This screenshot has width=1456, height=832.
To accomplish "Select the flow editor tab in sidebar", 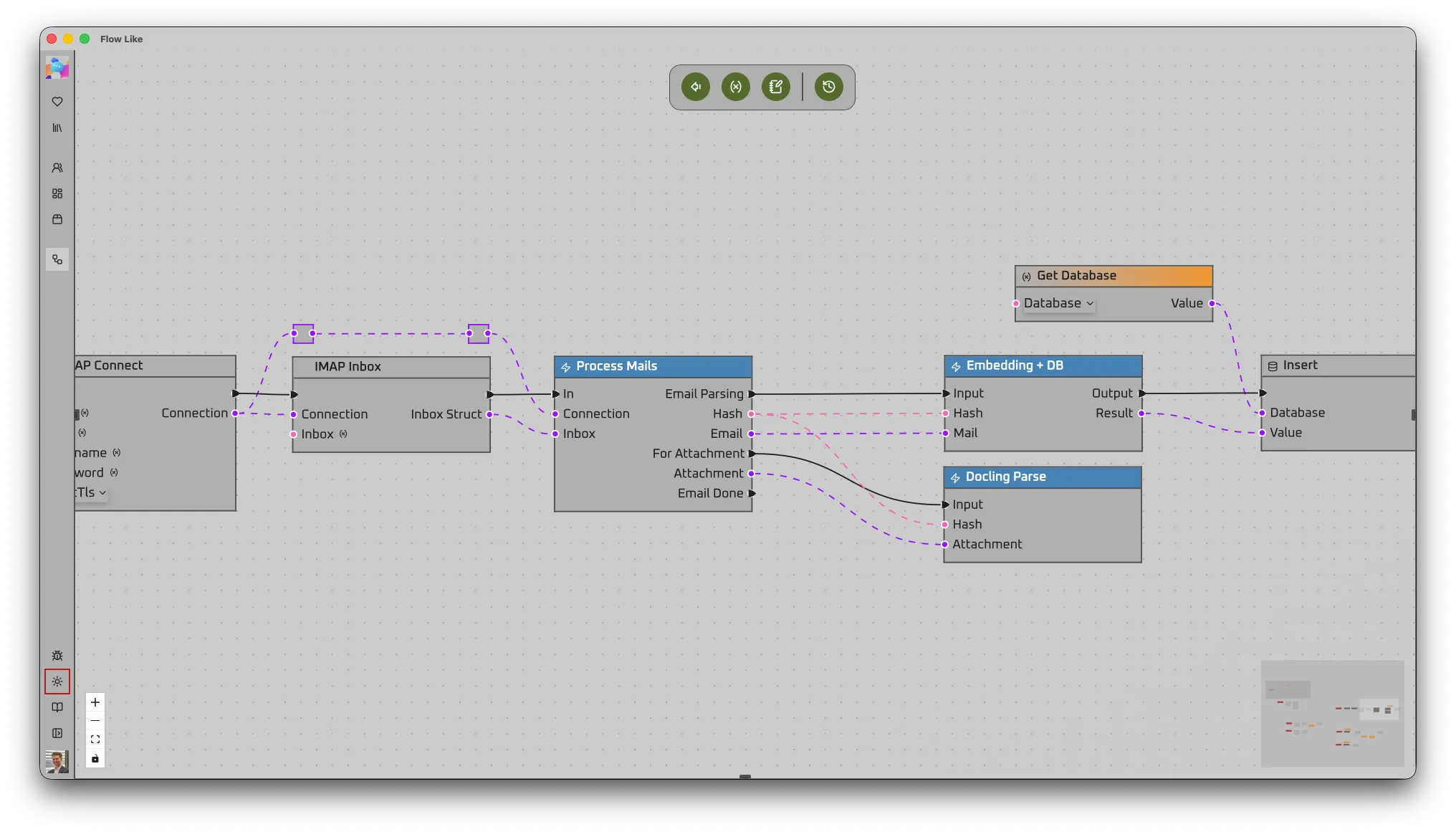I will click(x=57, y=259).
